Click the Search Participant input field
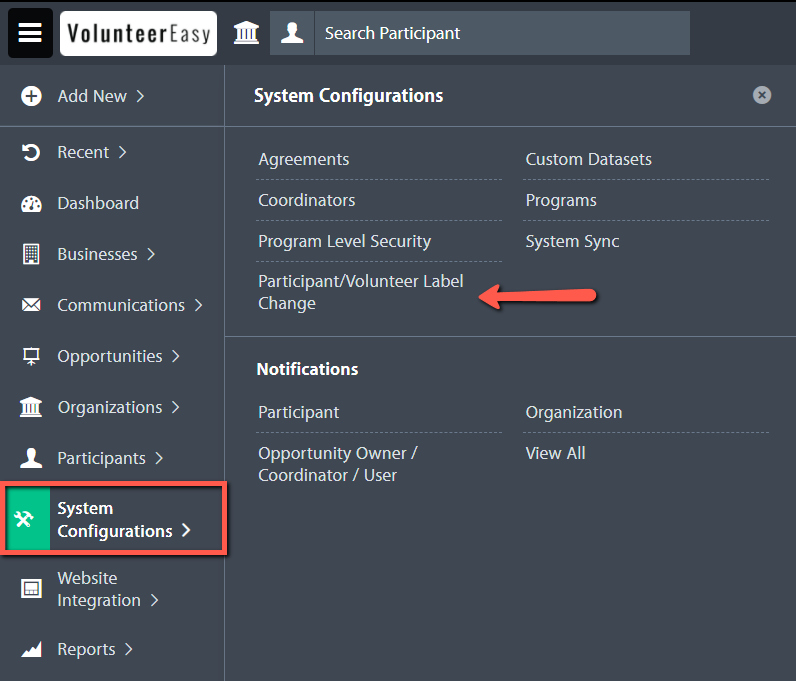Screen dimensions: 796x681 pyautogui.click(x=502, y=33)
